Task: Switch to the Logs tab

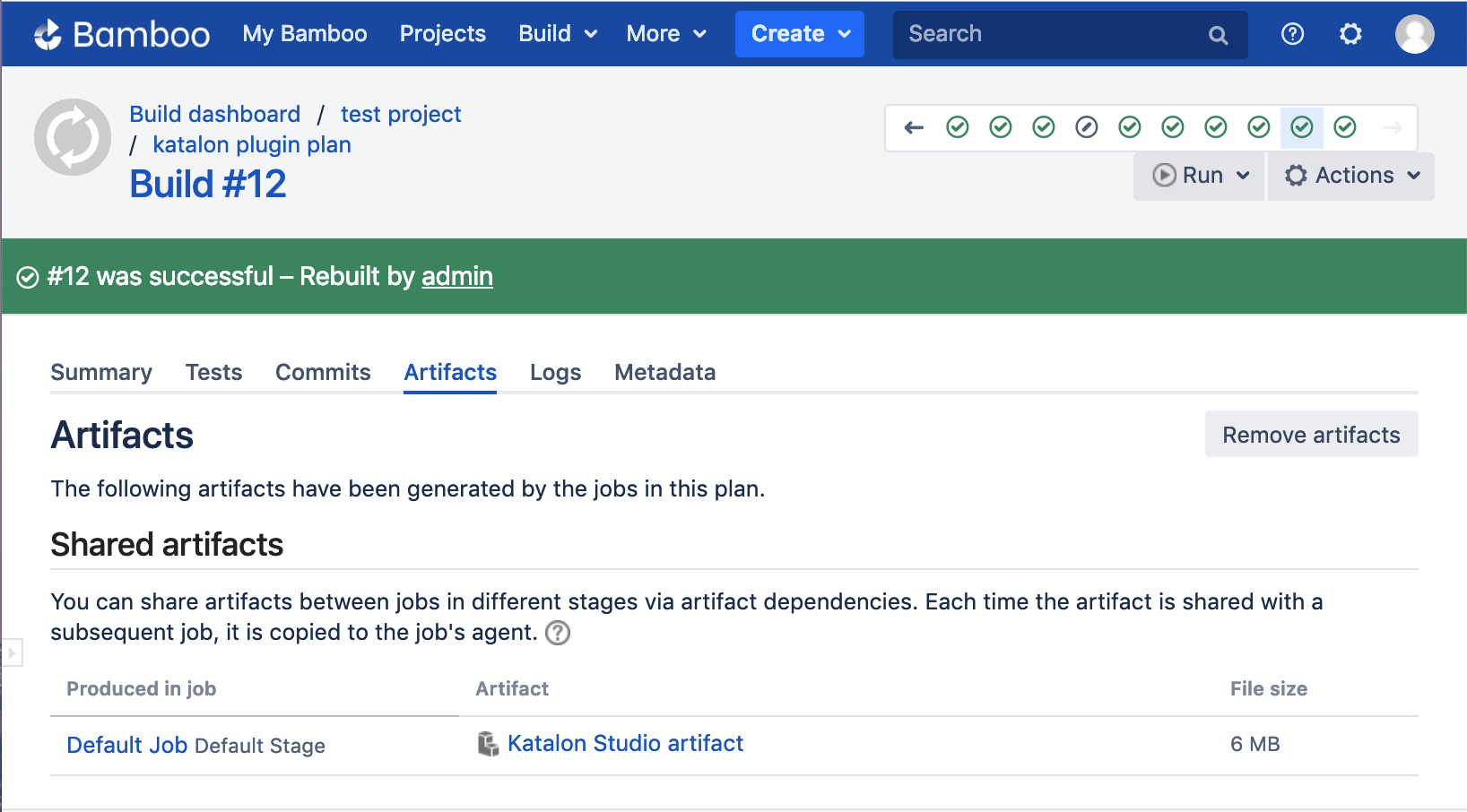Action: click(x=555, y=372)
